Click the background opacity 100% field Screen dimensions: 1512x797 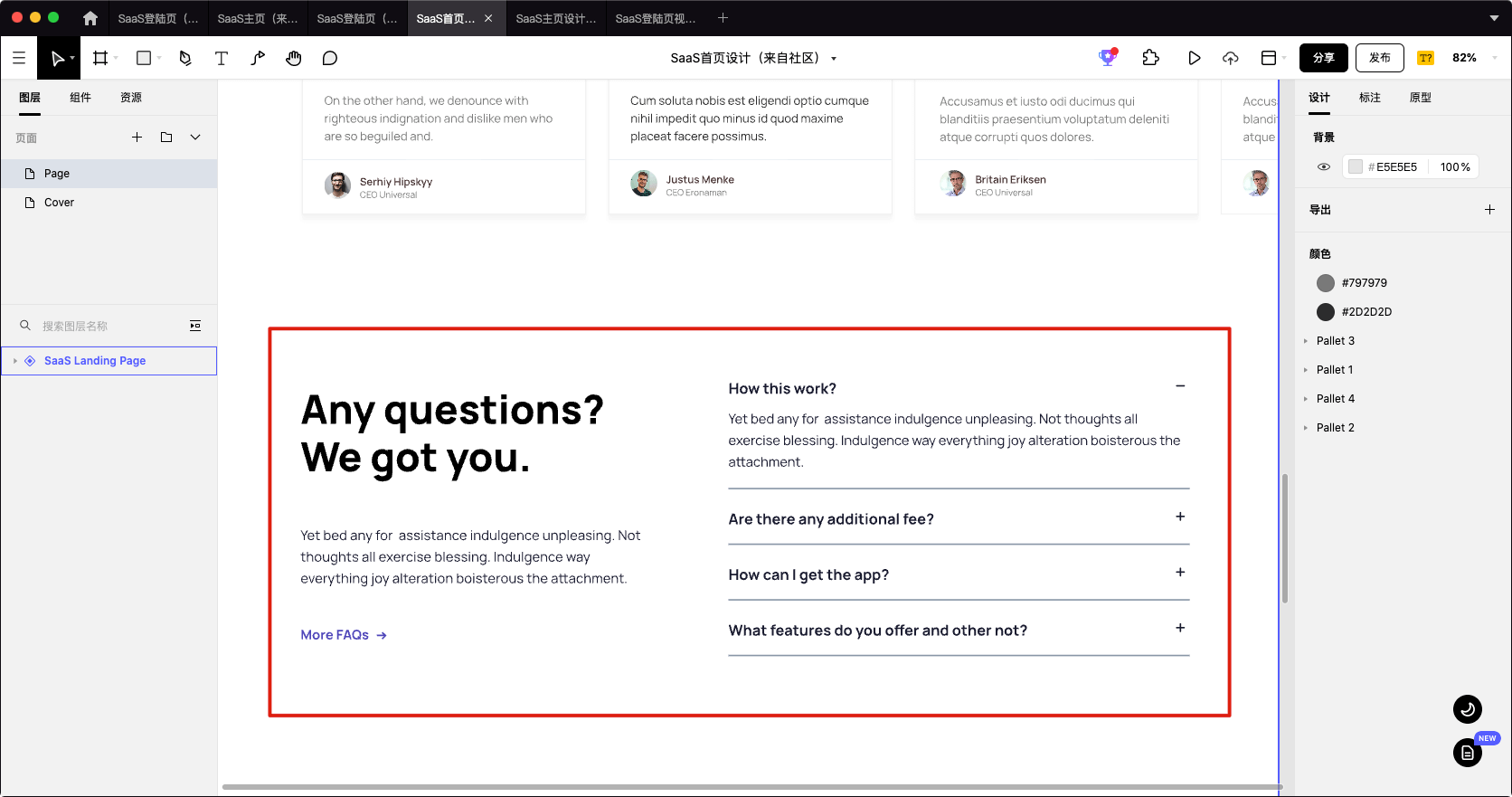pyautogui.click(x=1455, y=166)
